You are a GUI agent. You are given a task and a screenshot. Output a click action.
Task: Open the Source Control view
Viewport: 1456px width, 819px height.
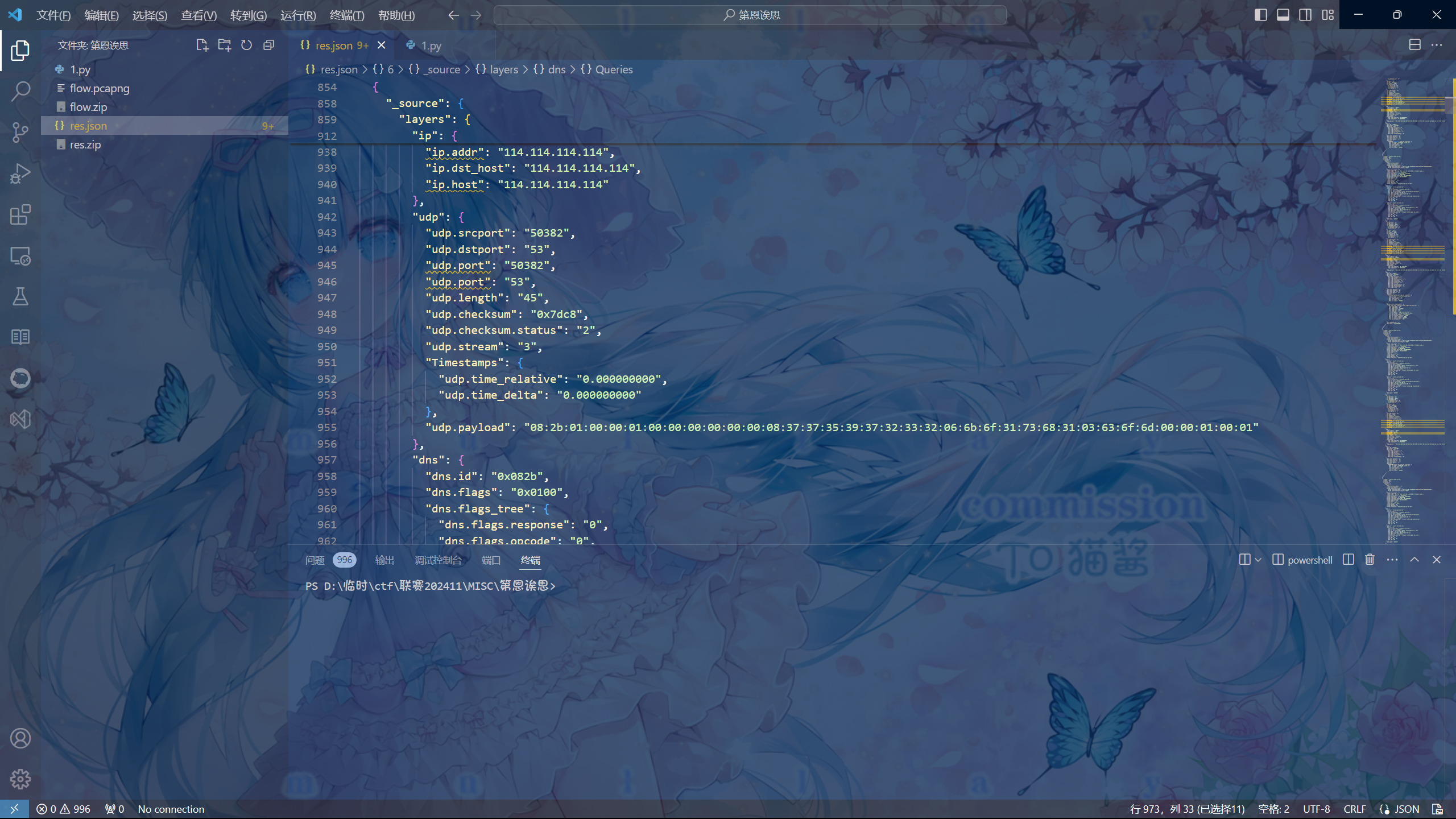20,133
